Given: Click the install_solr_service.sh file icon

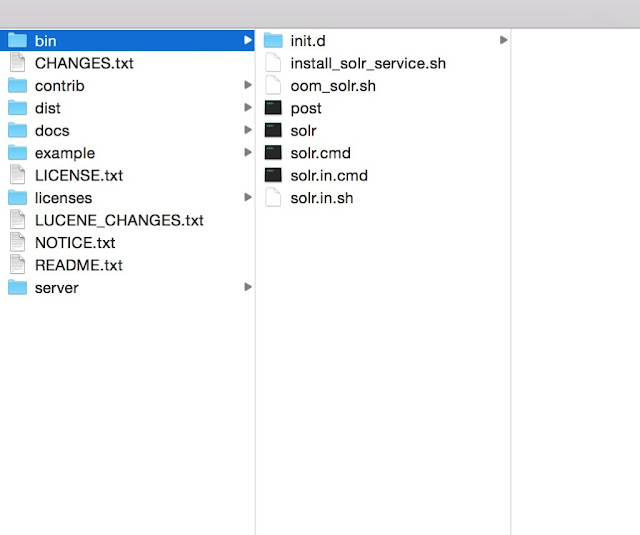Looking at the screenshot, I should (273, 62).
